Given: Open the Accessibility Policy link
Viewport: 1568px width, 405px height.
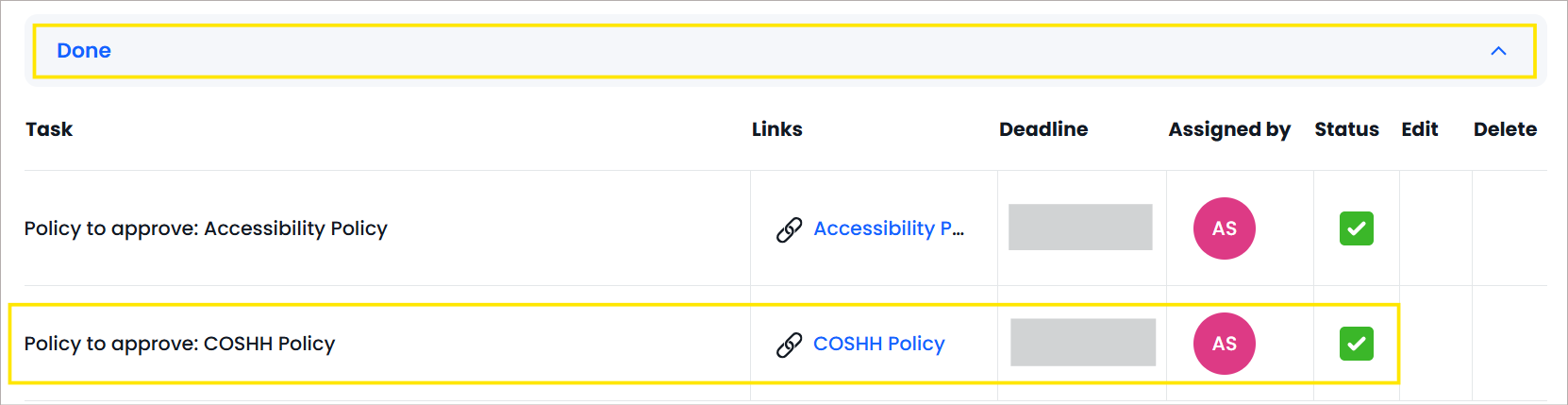Looking at the screenshot, I should (x=889, y=228).
